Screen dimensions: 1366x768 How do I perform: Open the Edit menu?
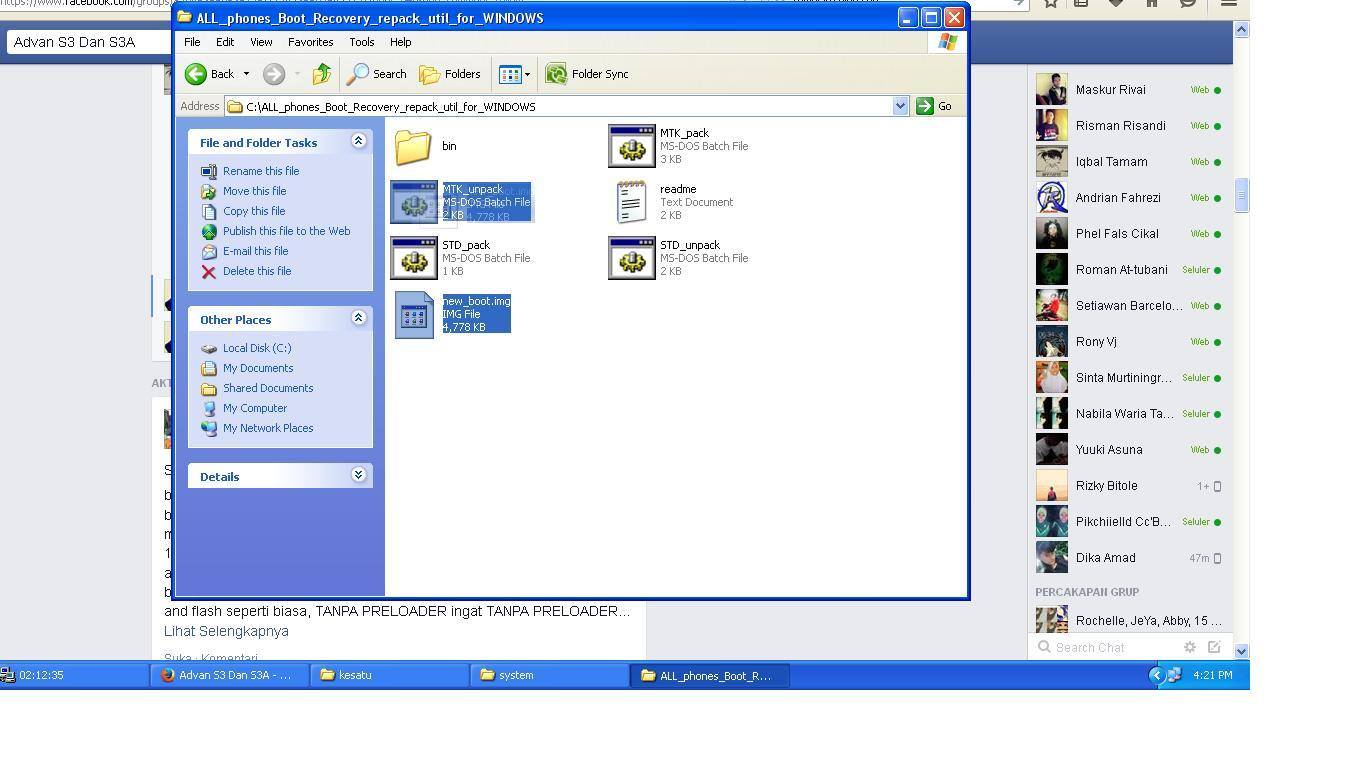(225, 42)
